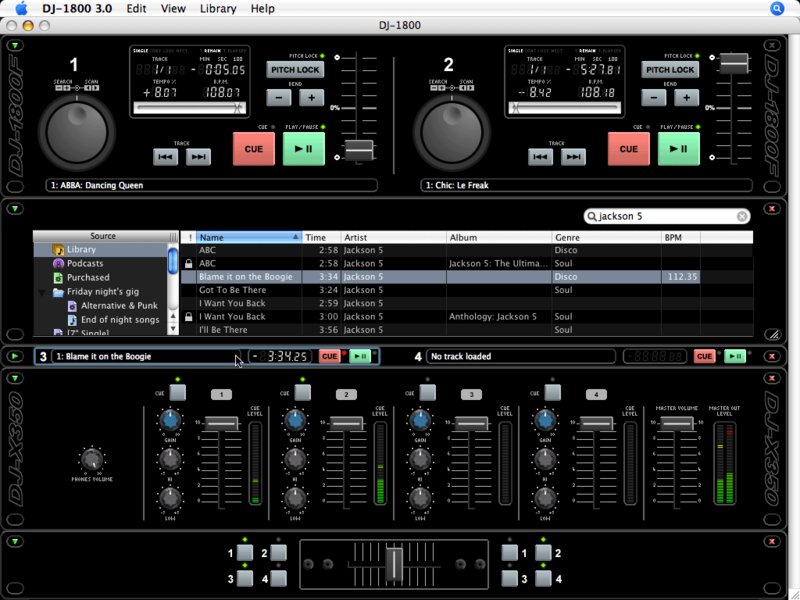This screenshot has width=800, height=600.
Task: Click Phones Volume knob on mixer
Action: (92, 459)
